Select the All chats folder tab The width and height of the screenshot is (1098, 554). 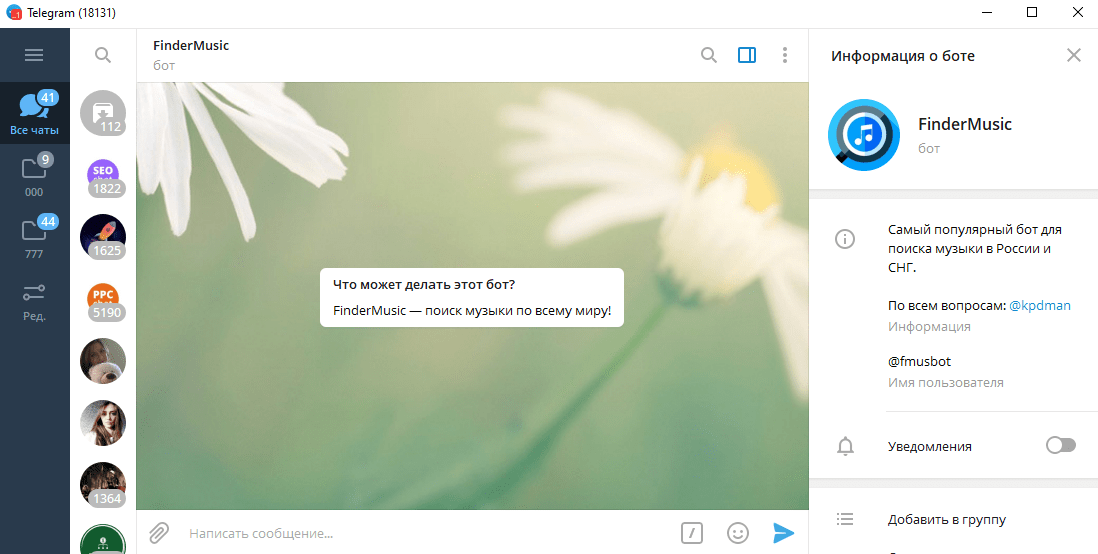(34, 112)
